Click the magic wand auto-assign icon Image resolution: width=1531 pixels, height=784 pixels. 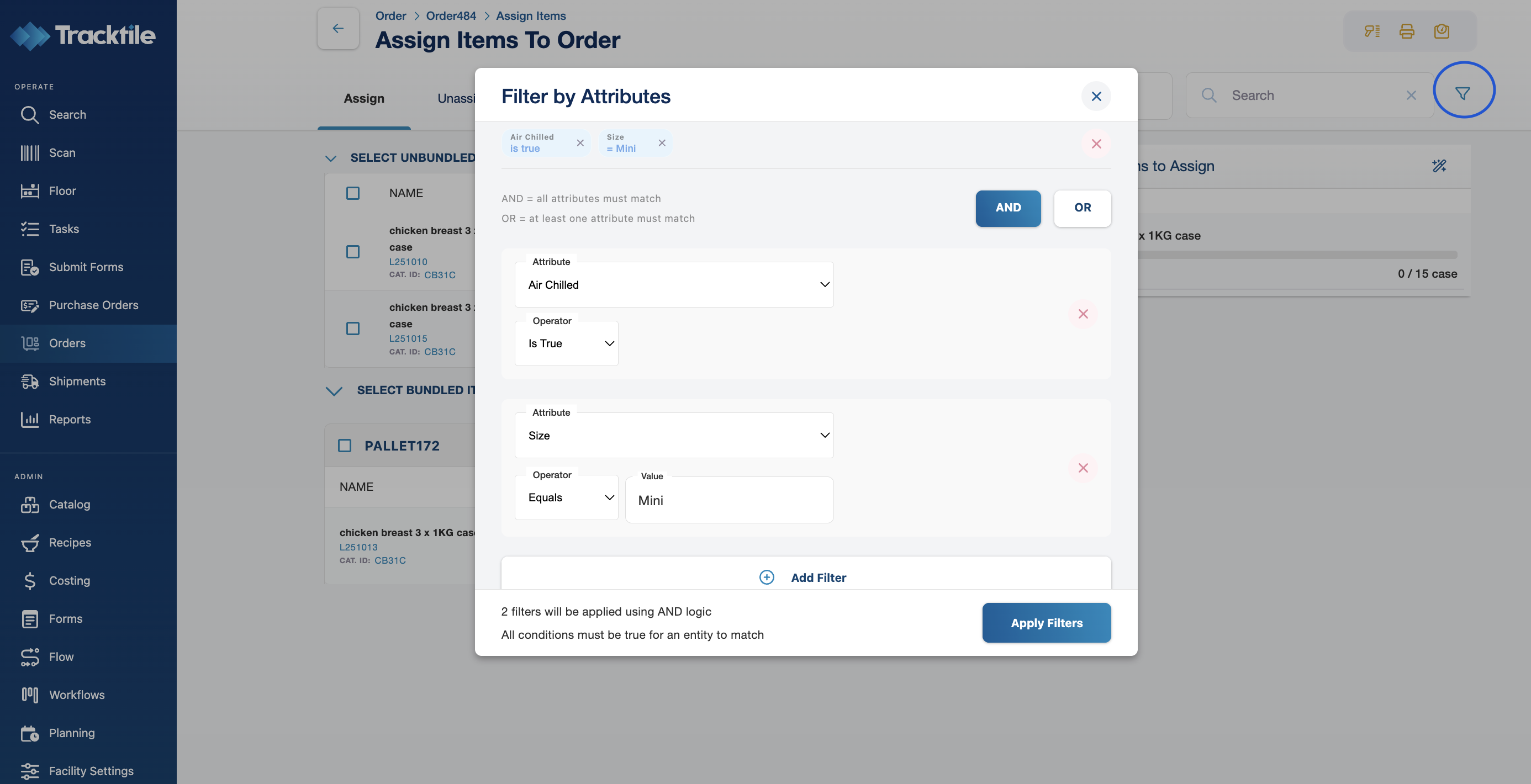pos(1439,166)
